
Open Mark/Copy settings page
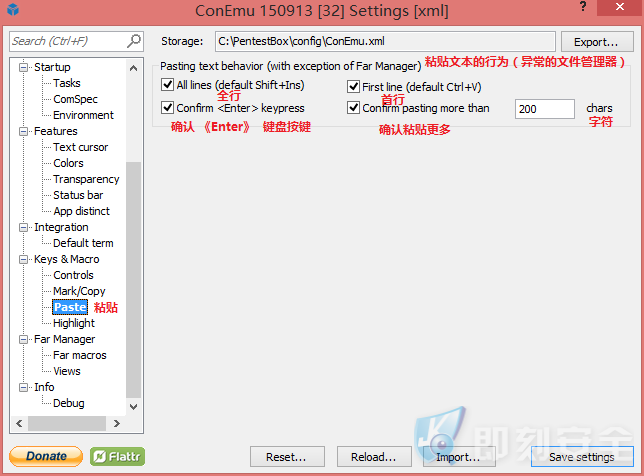coord(79,291)
